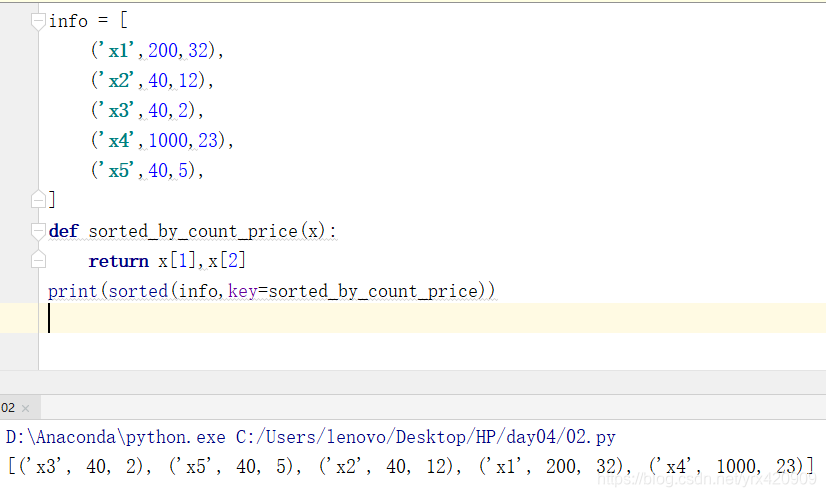Collapse the info list fold marker
Viewport: 826px width, 497px height.
(x=38, y=22)
